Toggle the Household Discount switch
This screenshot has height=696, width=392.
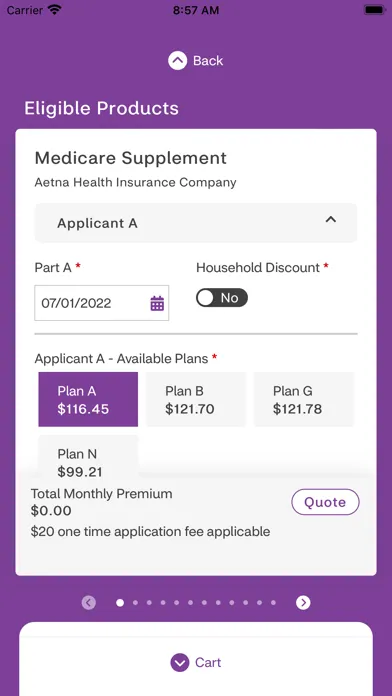click(222, 298)
